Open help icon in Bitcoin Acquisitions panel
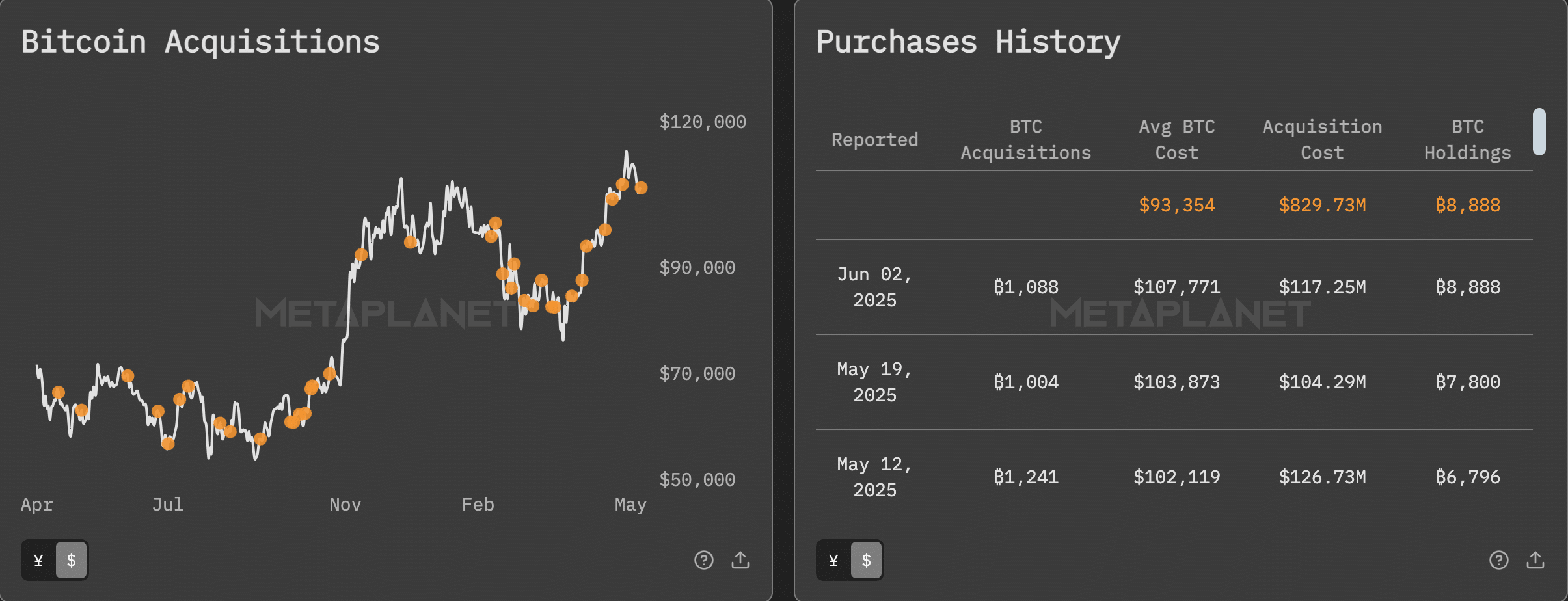 pyautogui.click(x=703, y=560)
